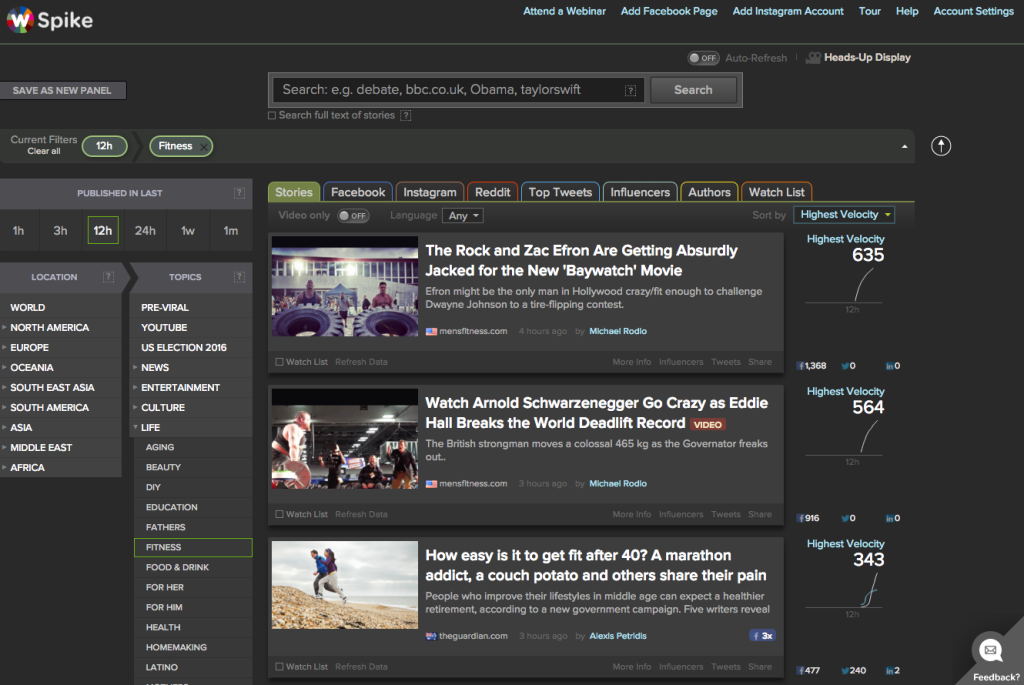Expand the North America location

coord(5,328)
